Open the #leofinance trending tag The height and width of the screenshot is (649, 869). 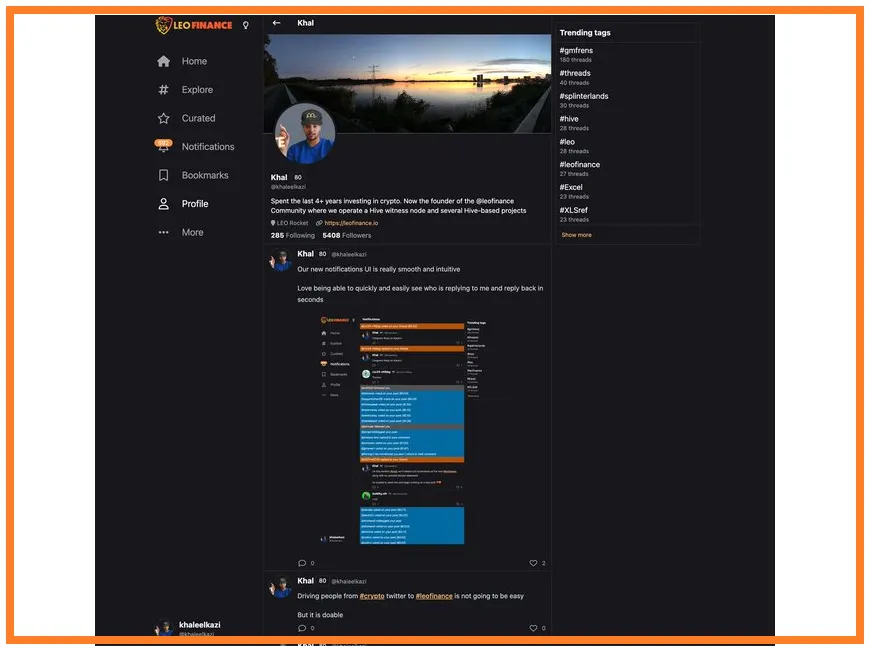[580, 165]
